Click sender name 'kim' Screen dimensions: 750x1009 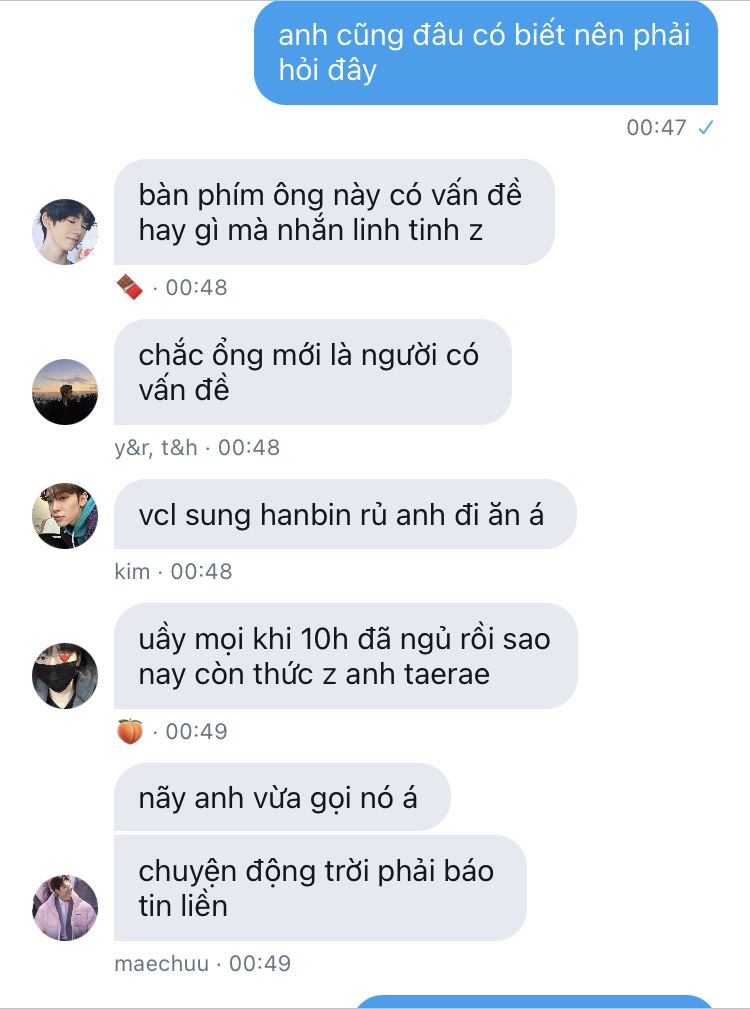(x=132, y=571)
